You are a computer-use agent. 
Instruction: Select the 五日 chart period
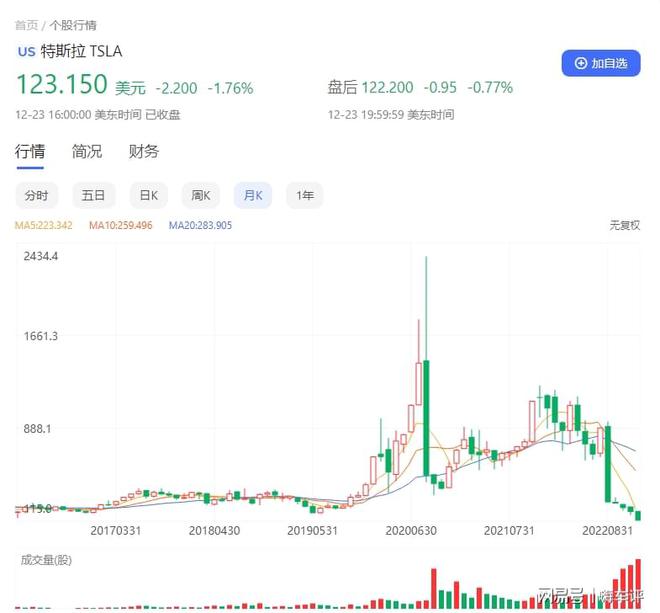click(93, 195)
